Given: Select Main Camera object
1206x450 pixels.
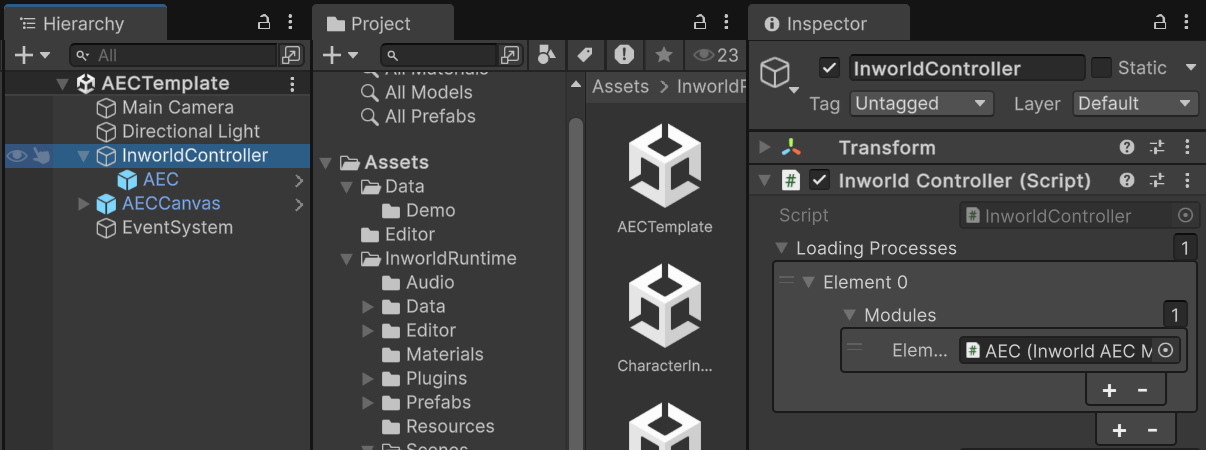Looking at the screenshot, I should (177, 107).
